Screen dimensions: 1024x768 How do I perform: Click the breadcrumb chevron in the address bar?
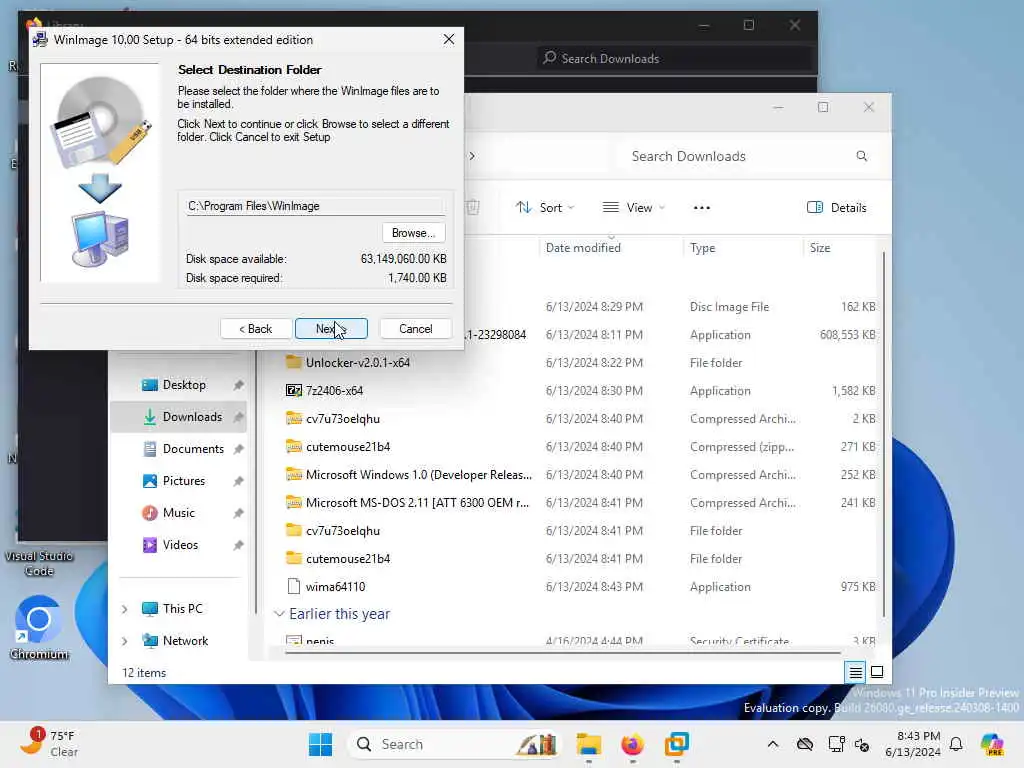[x=472, y=156]
